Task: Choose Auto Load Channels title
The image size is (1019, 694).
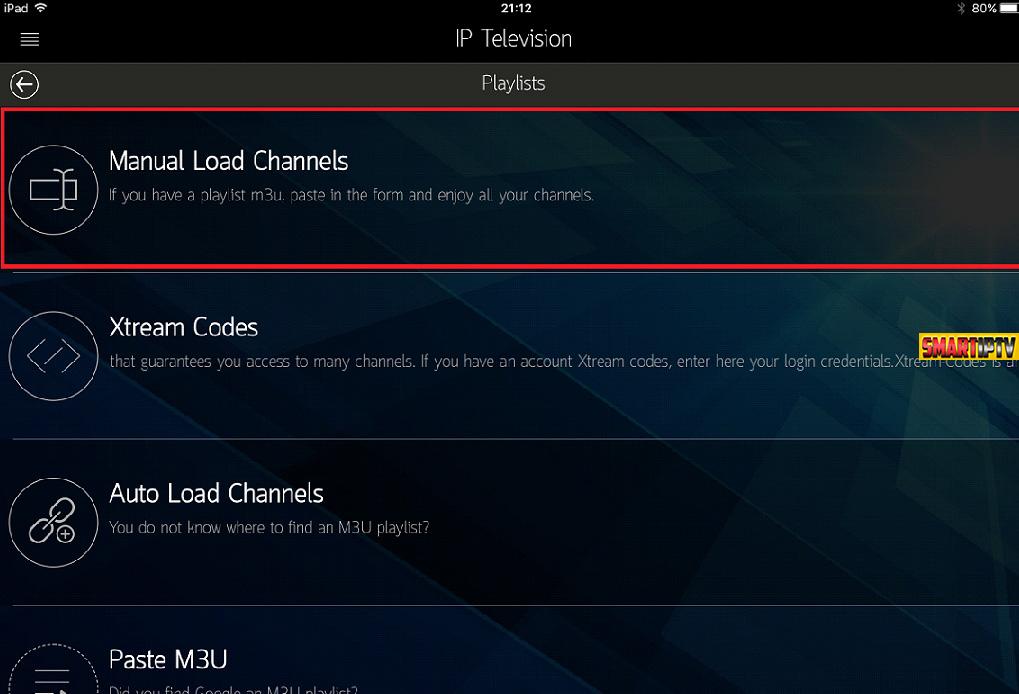Action: coord(216,493)
